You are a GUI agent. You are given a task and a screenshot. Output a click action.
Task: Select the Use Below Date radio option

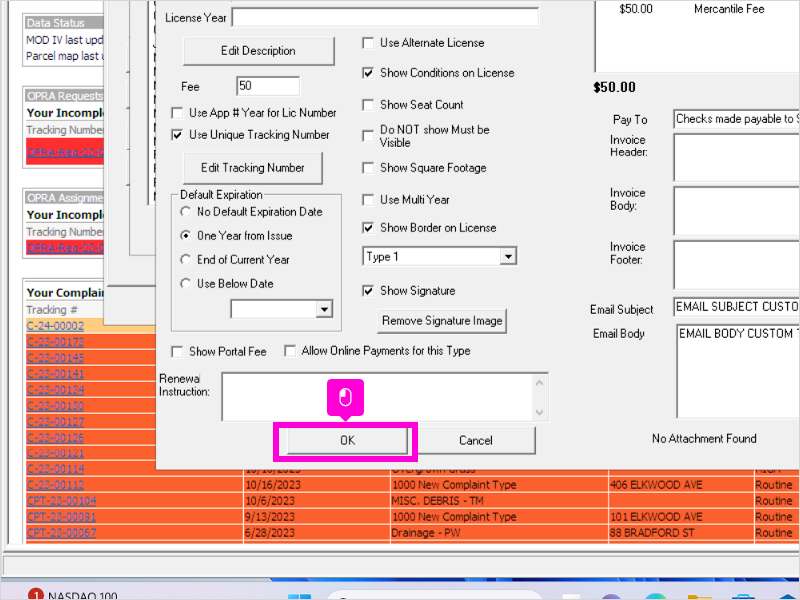(186, 284)
